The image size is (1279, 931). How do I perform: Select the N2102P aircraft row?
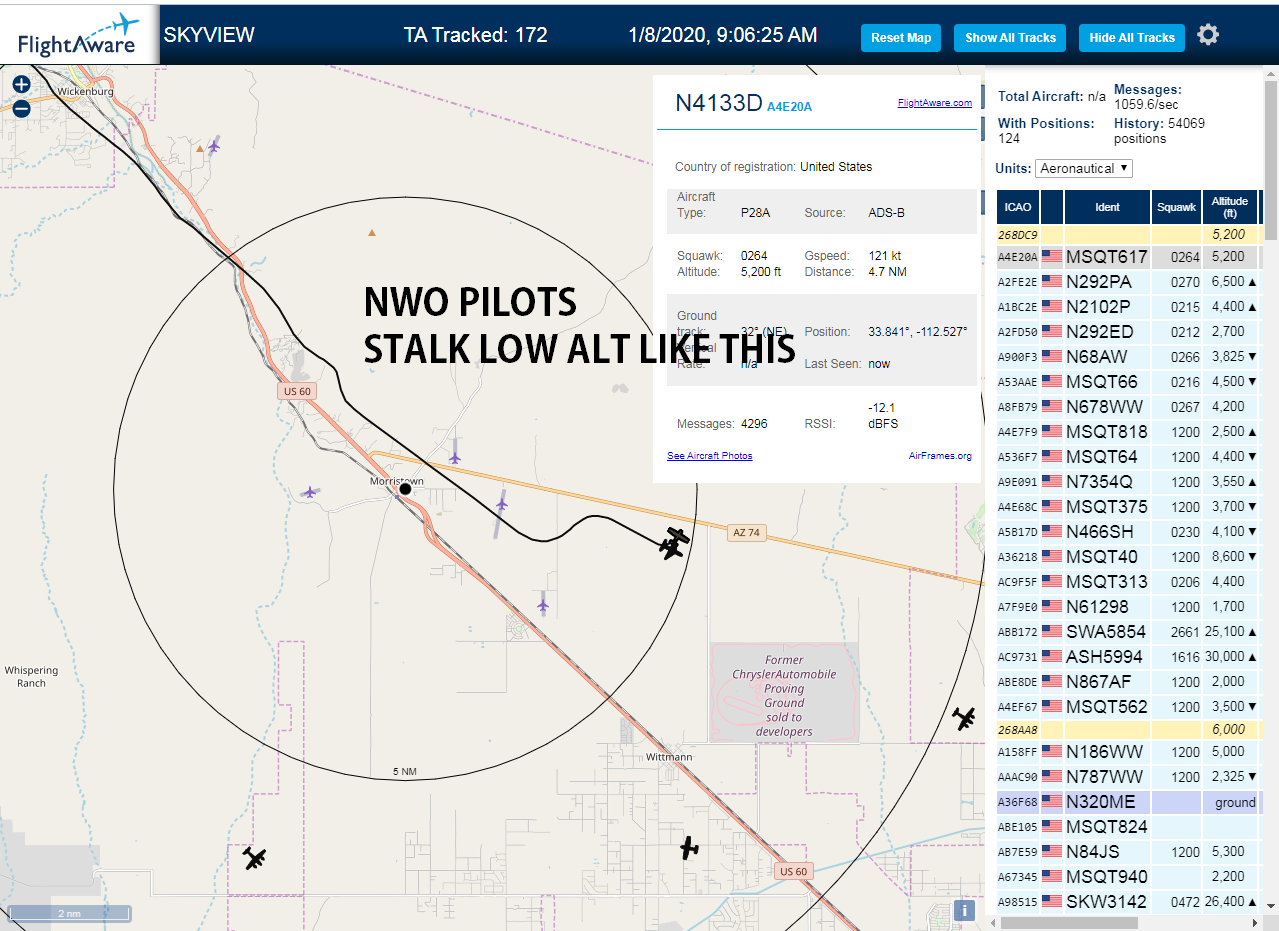[1130, 307]
